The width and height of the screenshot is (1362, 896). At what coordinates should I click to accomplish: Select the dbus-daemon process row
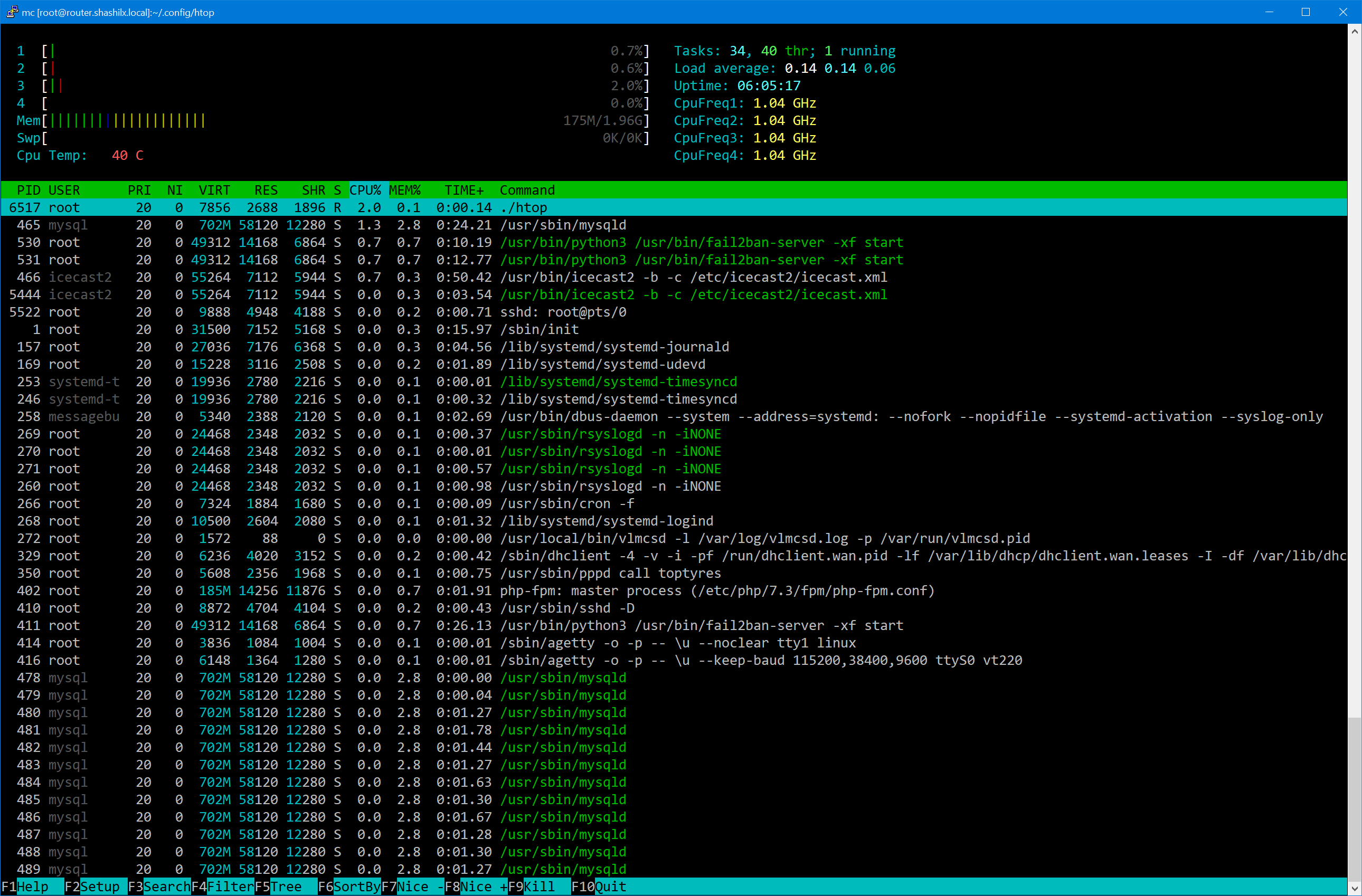(674, 416)
